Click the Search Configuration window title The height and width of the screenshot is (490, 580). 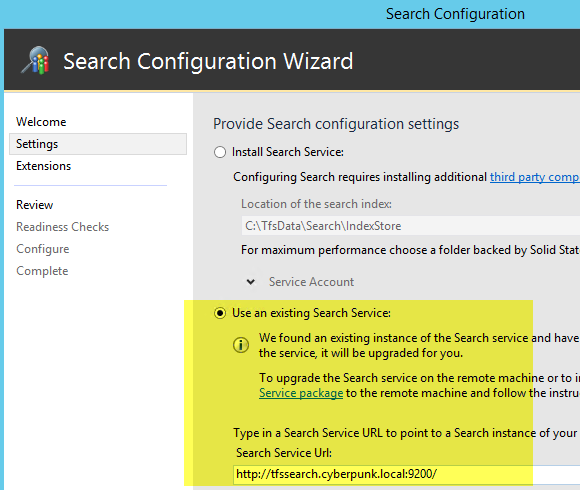click(x=455, y=14)
